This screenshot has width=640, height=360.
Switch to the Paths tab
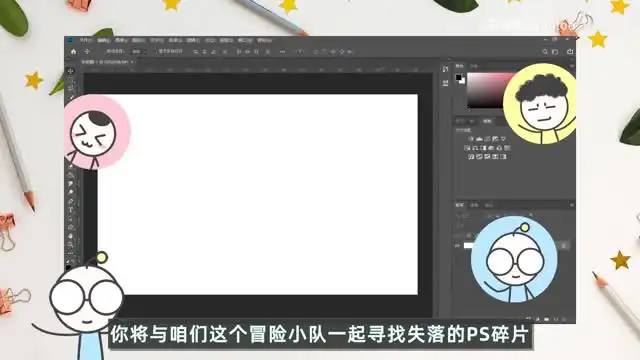(x=488, y=205)
